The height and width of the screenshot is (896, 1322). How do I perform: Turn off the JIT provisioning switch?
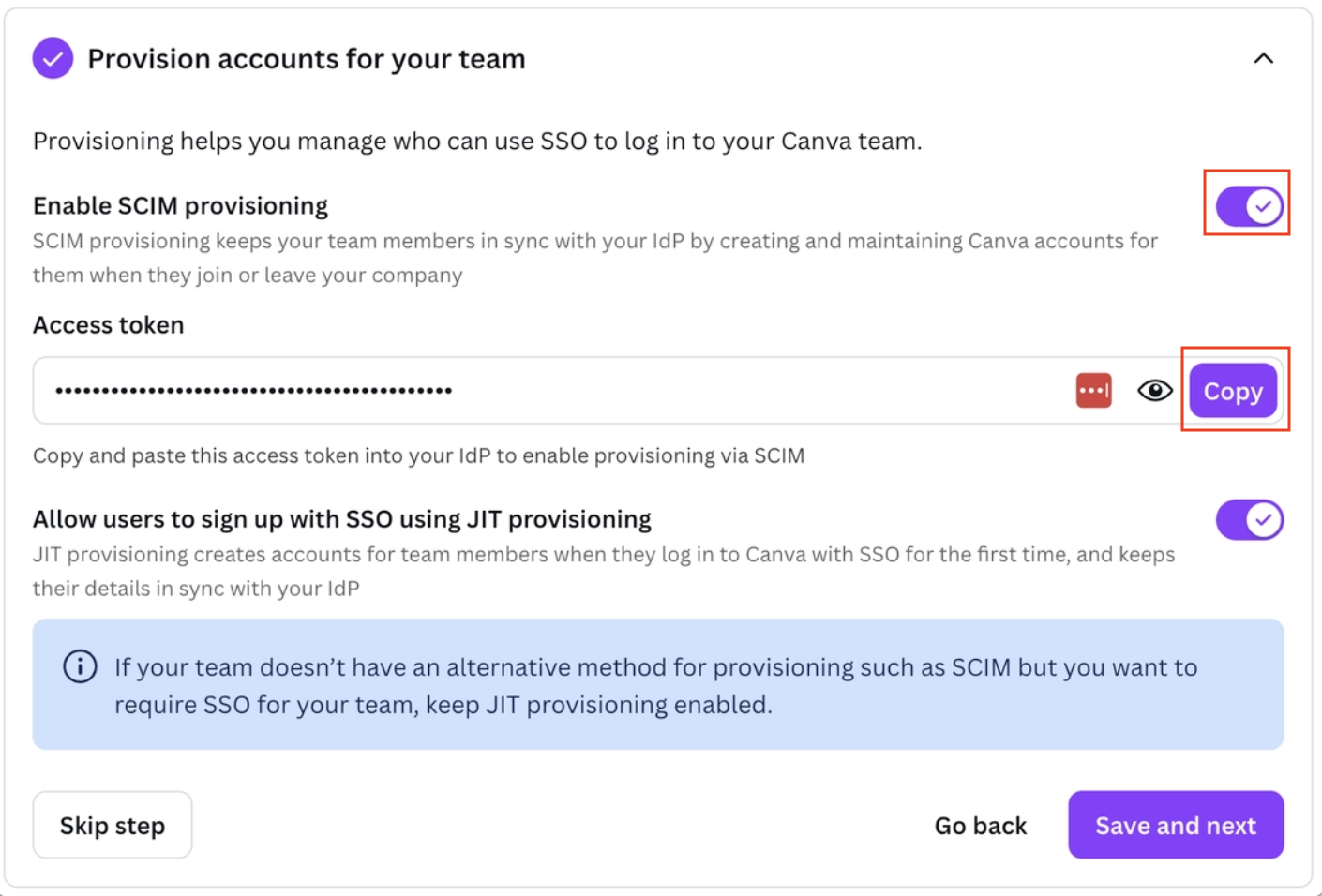(1249, 520)
